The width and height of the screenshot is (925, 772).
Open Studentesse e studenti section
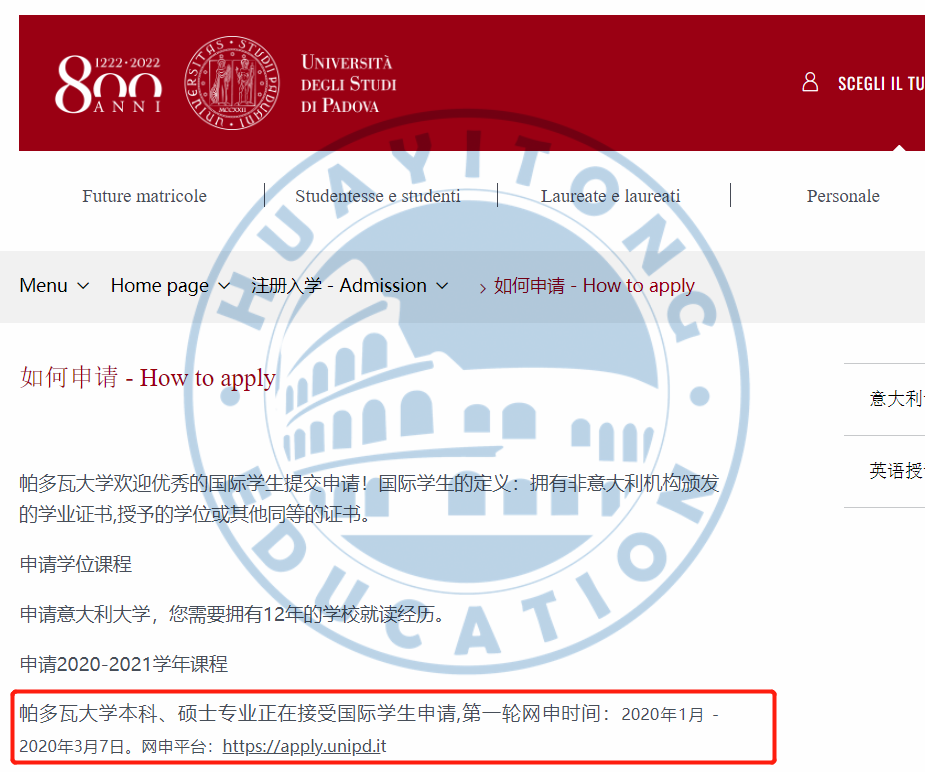click(x=378, y=196)
